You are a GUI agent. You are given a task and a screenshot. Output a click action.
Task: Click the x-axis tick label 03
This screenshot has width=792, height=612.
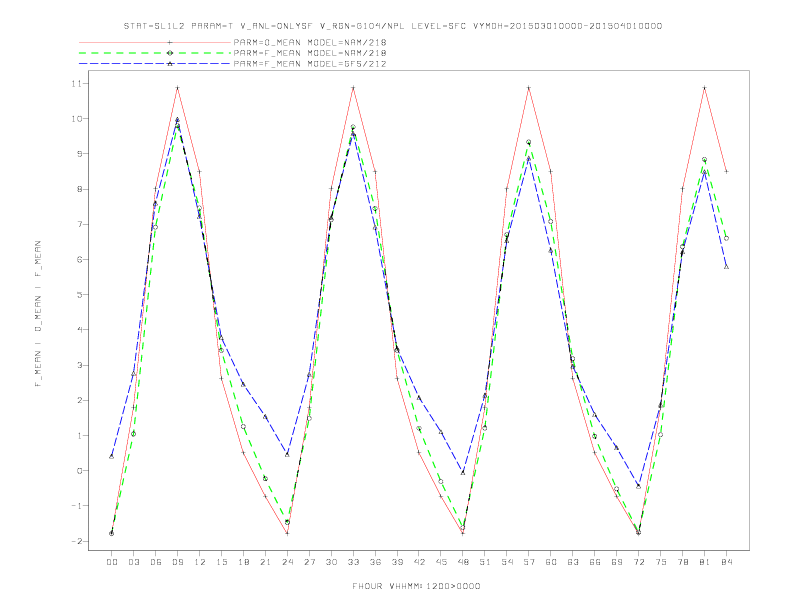(x=134, y=562)
